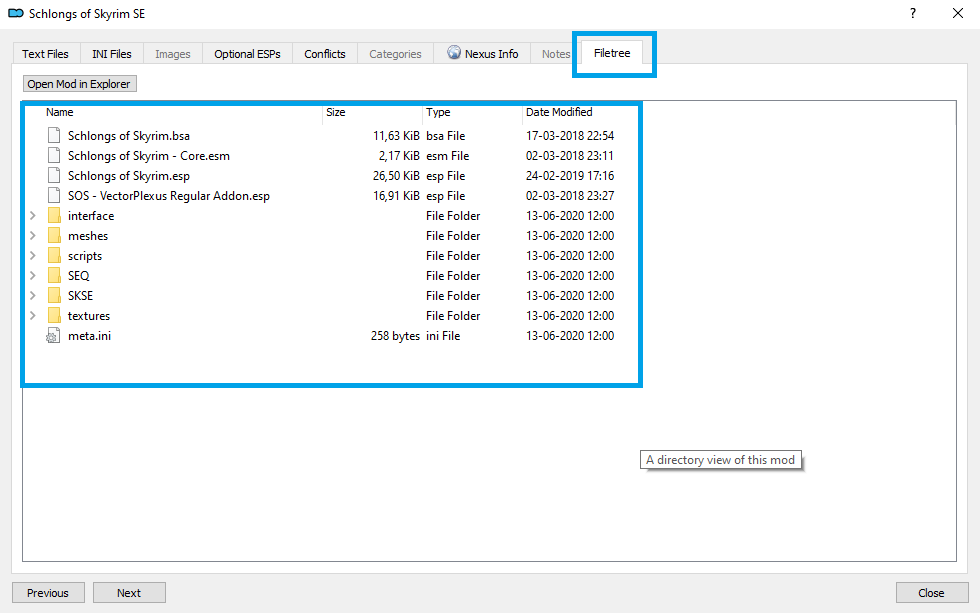Viewport: 980px width, 613px height.
Task: Expand the interface folder
Action: click(32, 216)
